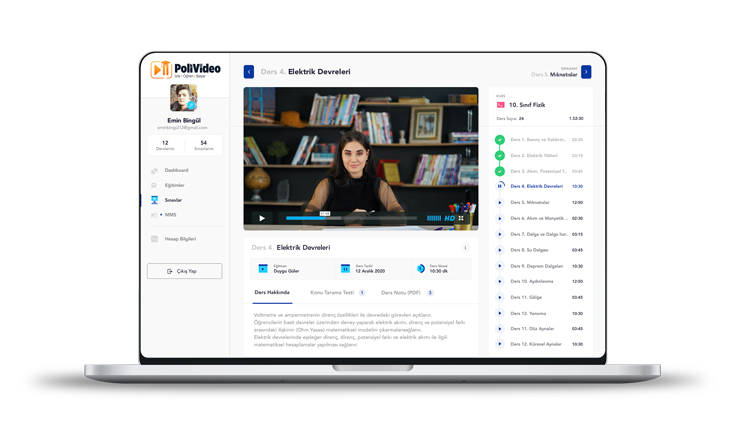This screenshot has width=737, height=424.
Task: Switch to the Konu Tarama Testi tab
Action: coord(333,293)
